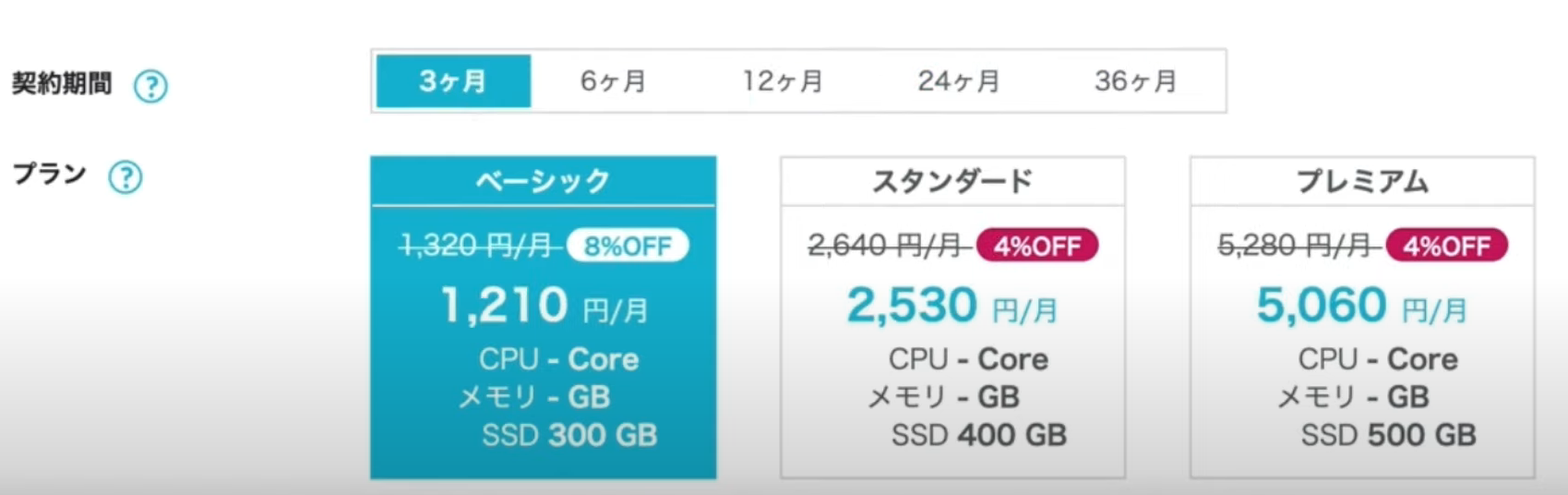Click the 4%OFF badge on プレミアム
The image size is (1568, 495).
click(x=1447, y=246)
